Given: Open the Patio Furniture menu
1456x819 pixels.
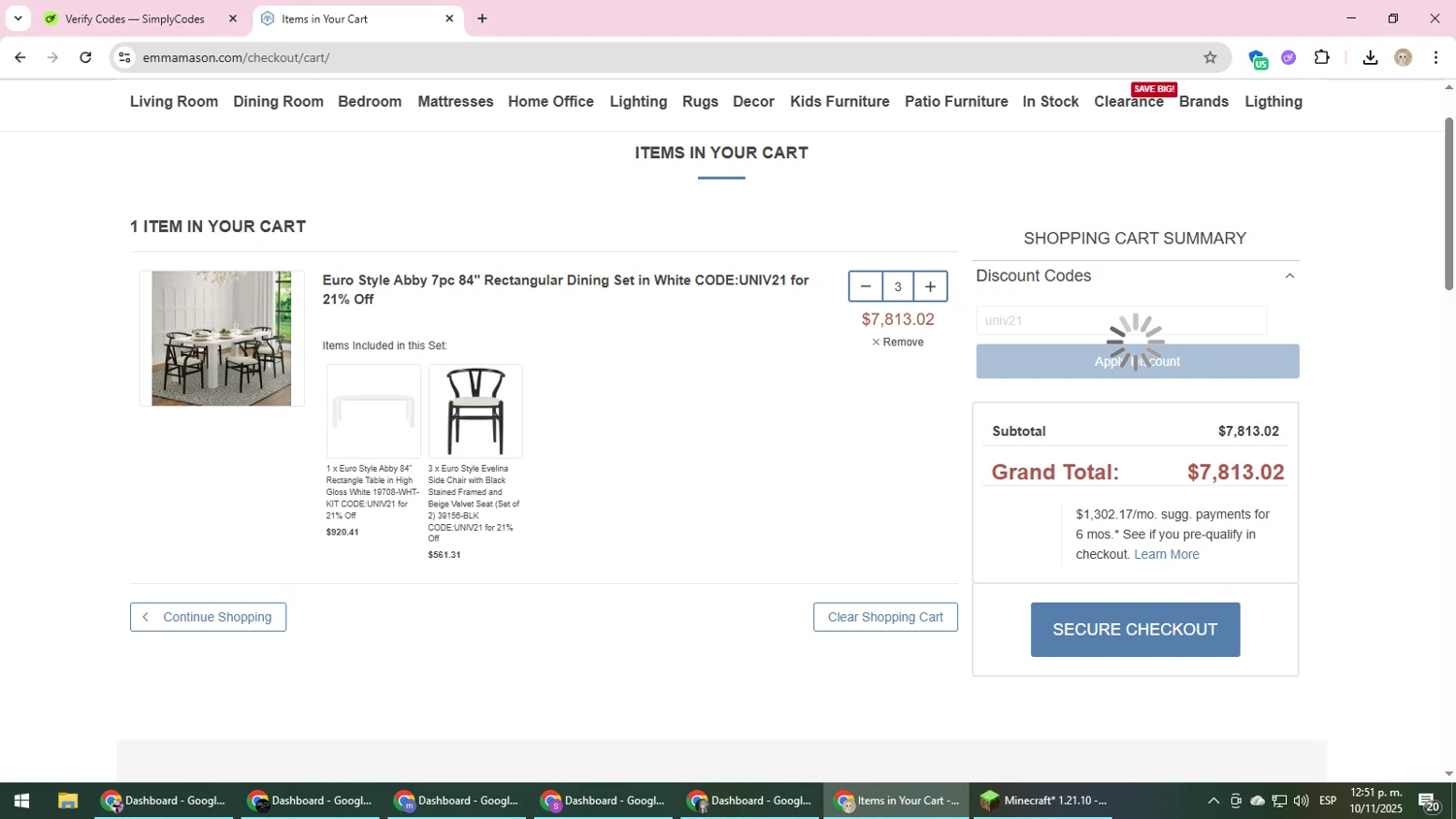Looking at the screenshot, I should tap(956, 102).
